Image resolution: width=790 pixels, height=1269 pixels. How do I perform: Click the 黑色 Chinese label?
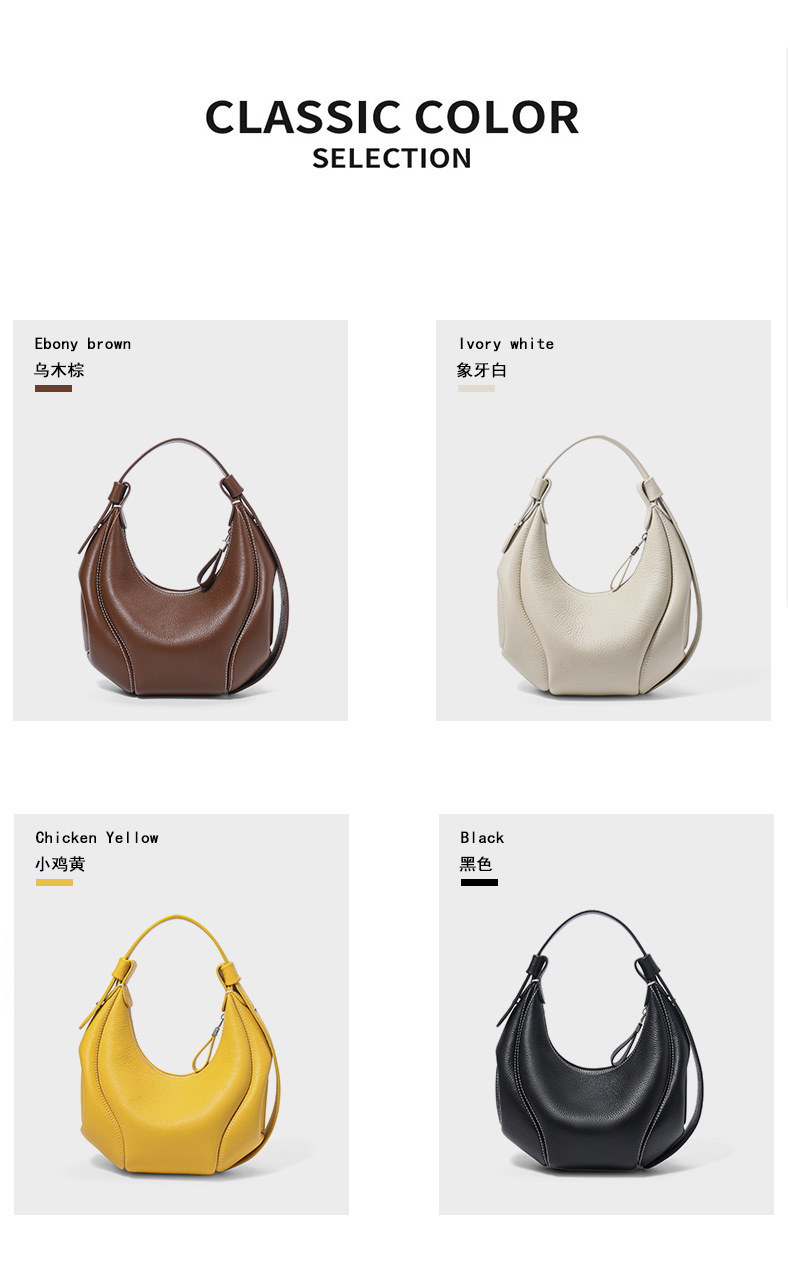(476, 864)
